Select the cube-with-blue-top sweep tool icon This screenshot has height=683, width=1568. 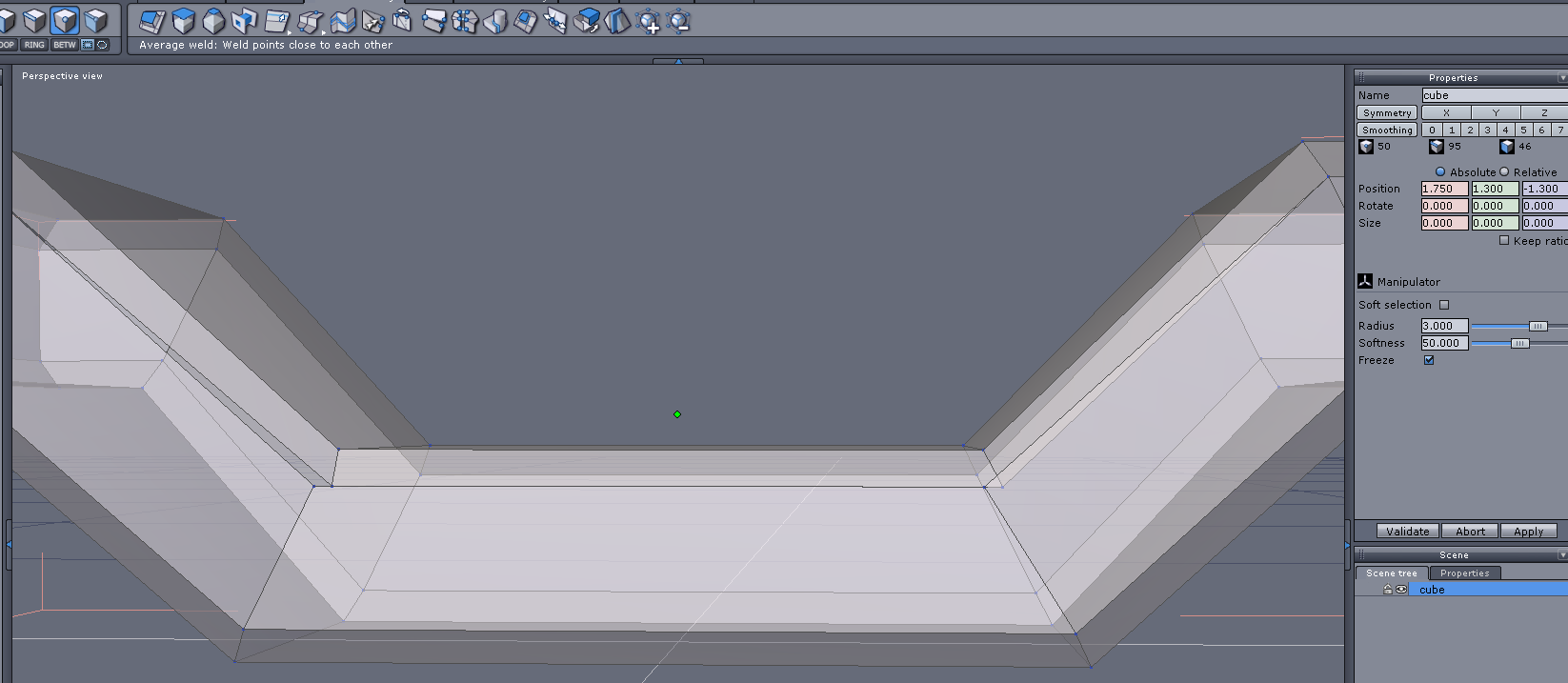coord(183,20)
